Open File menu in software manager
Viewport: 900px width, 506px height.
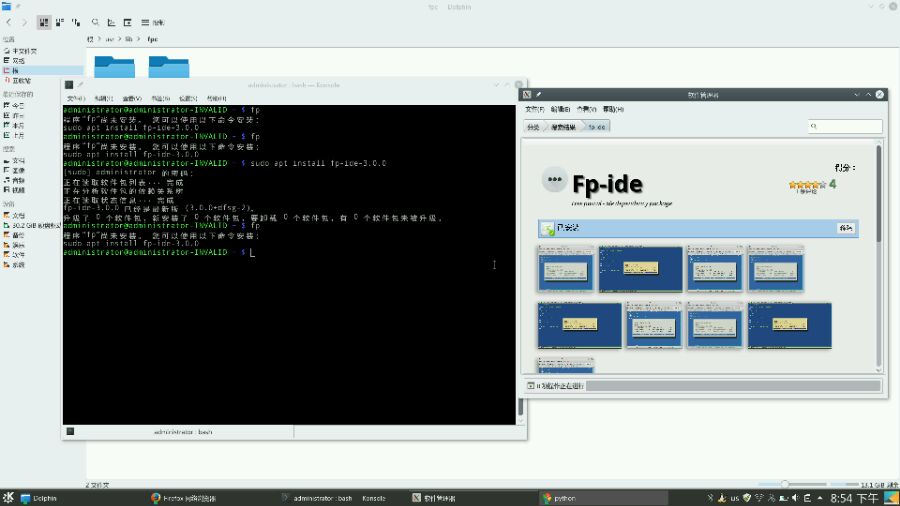click(x=534, y=109)
